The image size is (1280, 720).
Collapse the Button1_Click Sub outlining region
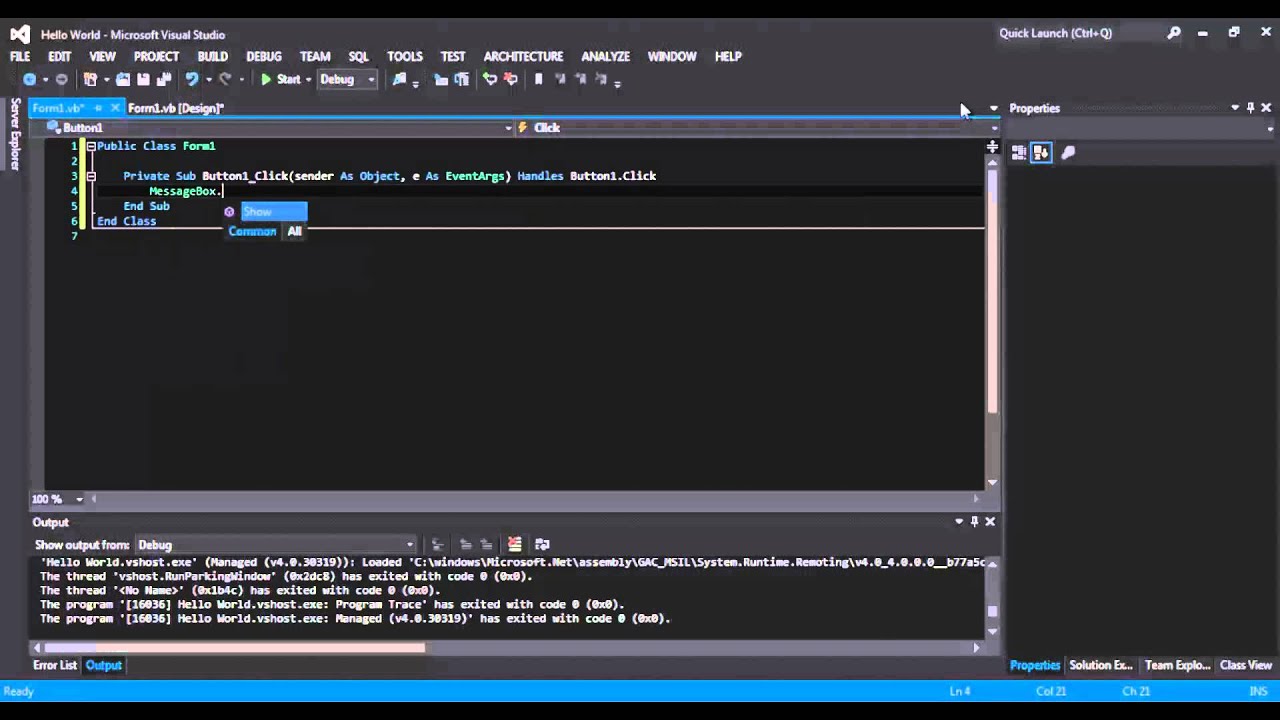[x=91, y=176]
